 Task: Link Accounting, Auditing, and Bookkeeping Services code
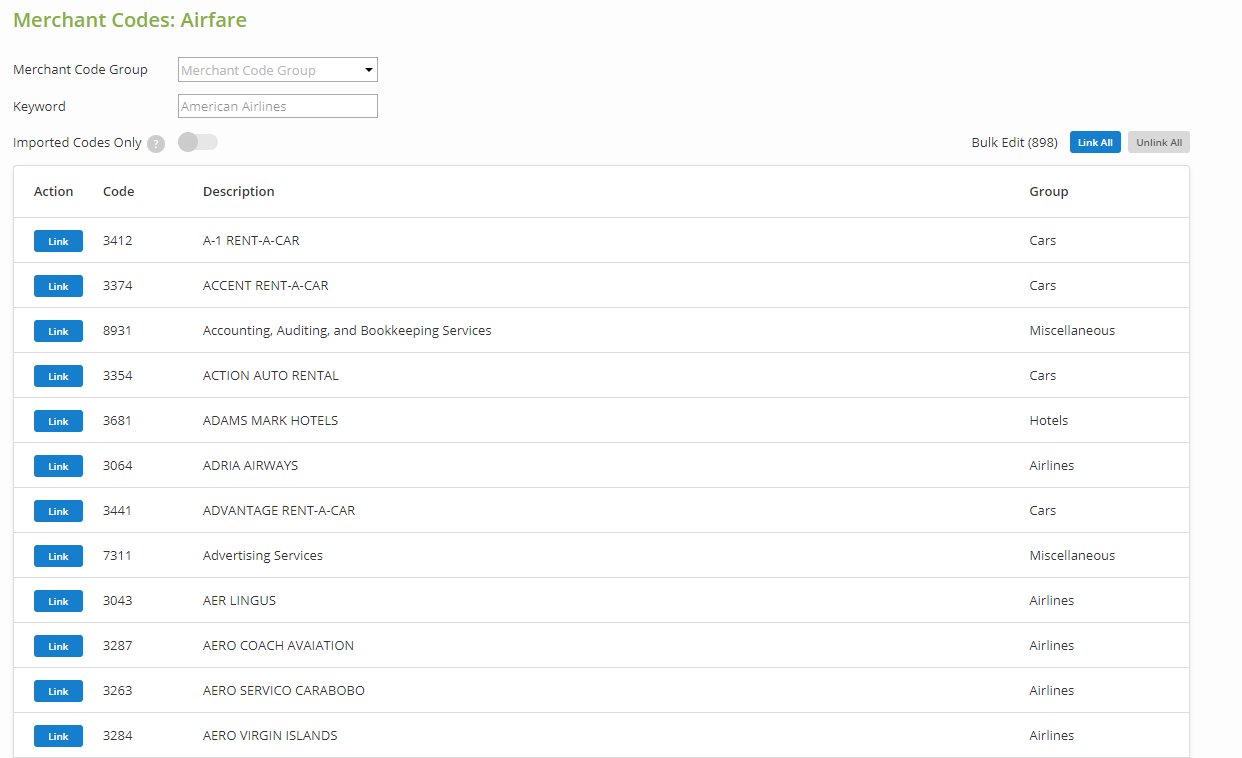point(58,331)
